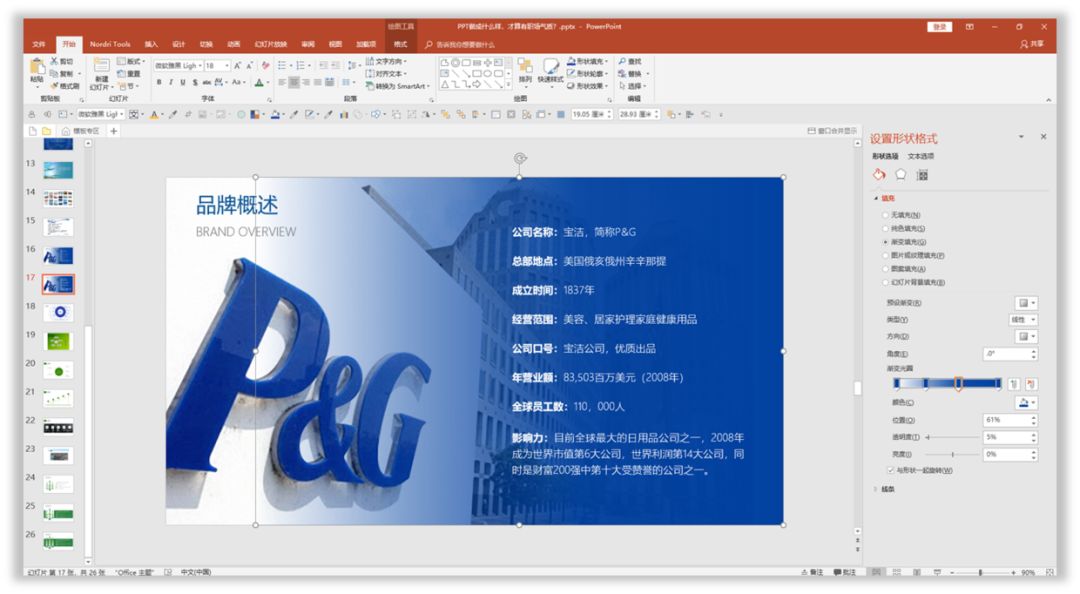This screenshot has width=1080, height=594.
Task: Switch to the Slide Show (幻灯片放映) tab
Action: click(271, 44)
